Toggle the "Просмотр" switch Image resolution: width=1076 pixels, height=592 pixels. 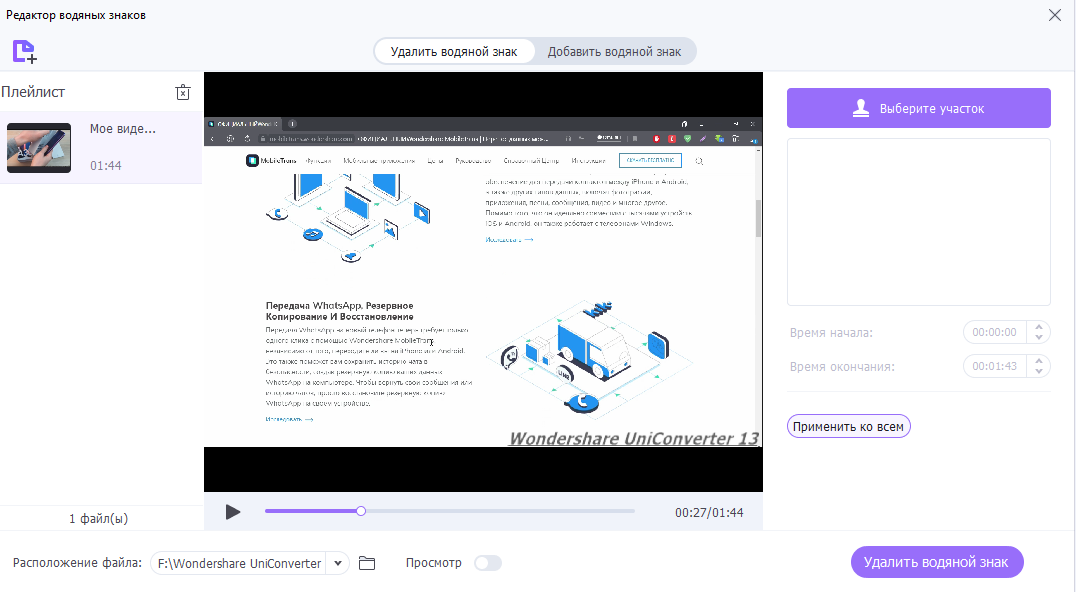coord(488,563)
